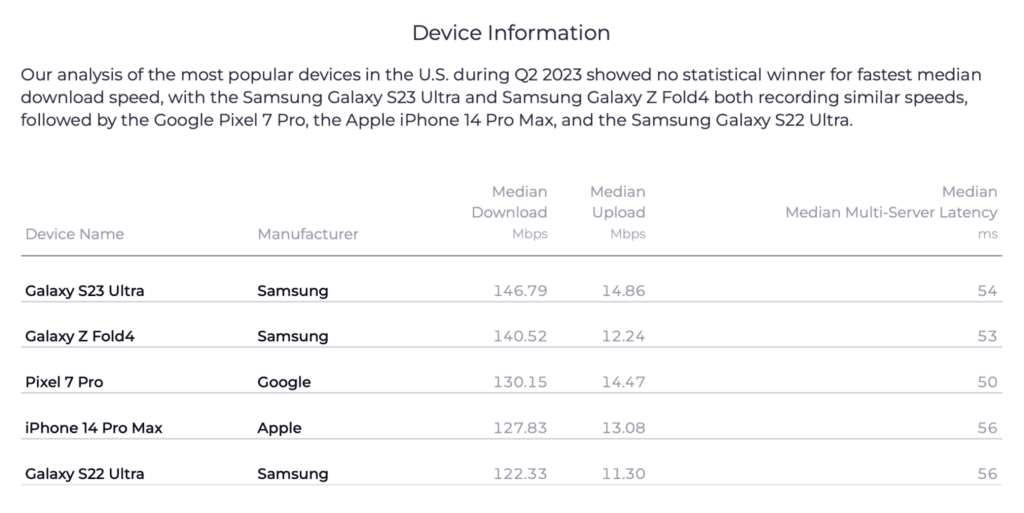This screenshot has width=1024, height=513.
Task: Click the Manufacturer column header
Action: click(307, 234)
